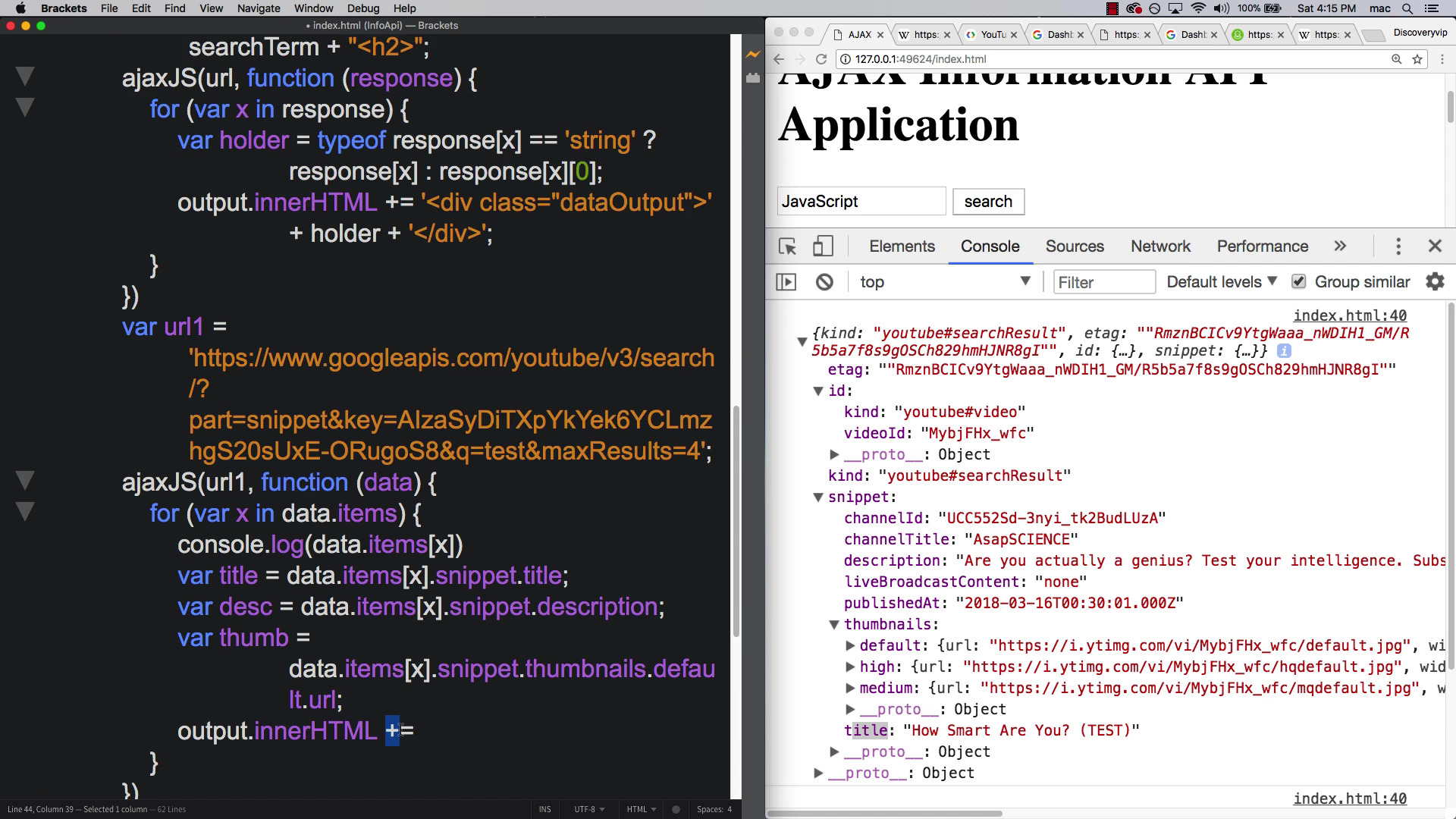The width and height of the screenshot is (1456, 819).
Task: Click the volume icon in the menu bar
Action: point(1221,8)
